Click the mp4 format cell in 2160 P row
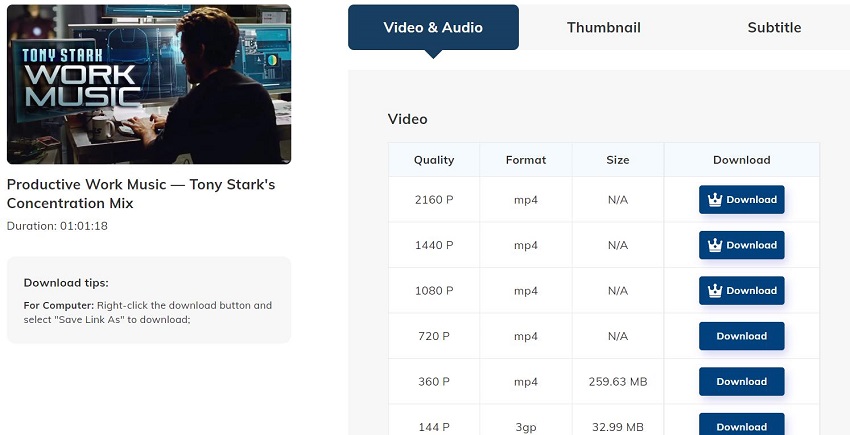850x435 pixels. point(526,200)
